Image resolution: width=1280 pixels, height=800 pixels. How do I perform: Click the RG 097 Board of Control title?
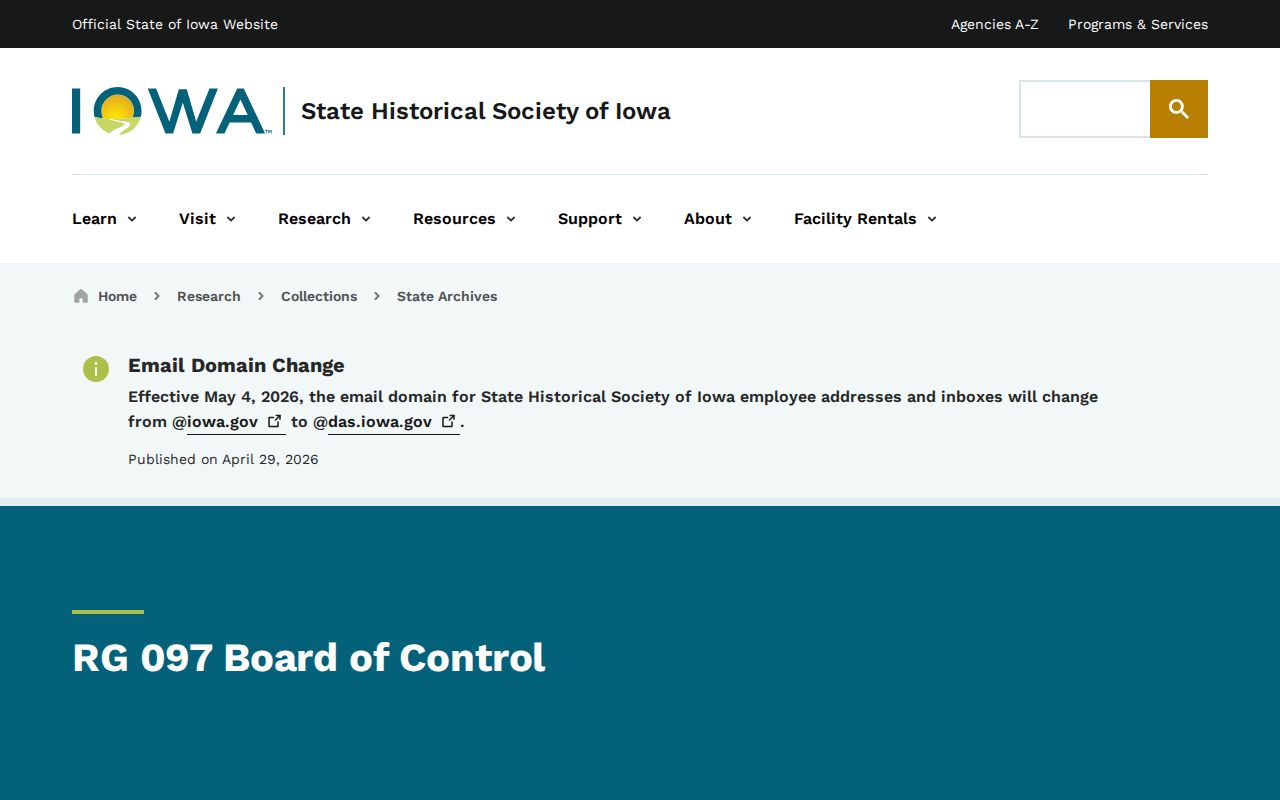pyautogui.click(x=309, y=657)
